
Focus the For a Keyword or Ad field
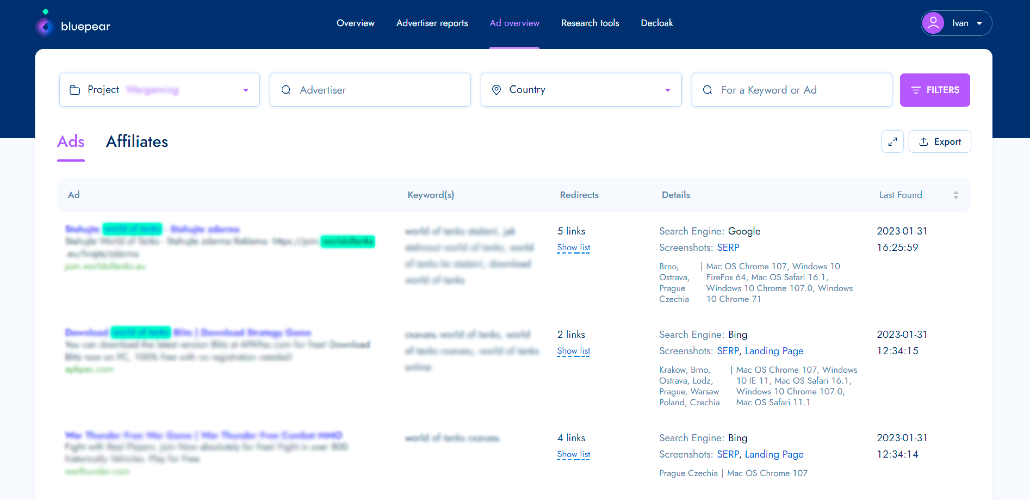click(x=792, y=90)
